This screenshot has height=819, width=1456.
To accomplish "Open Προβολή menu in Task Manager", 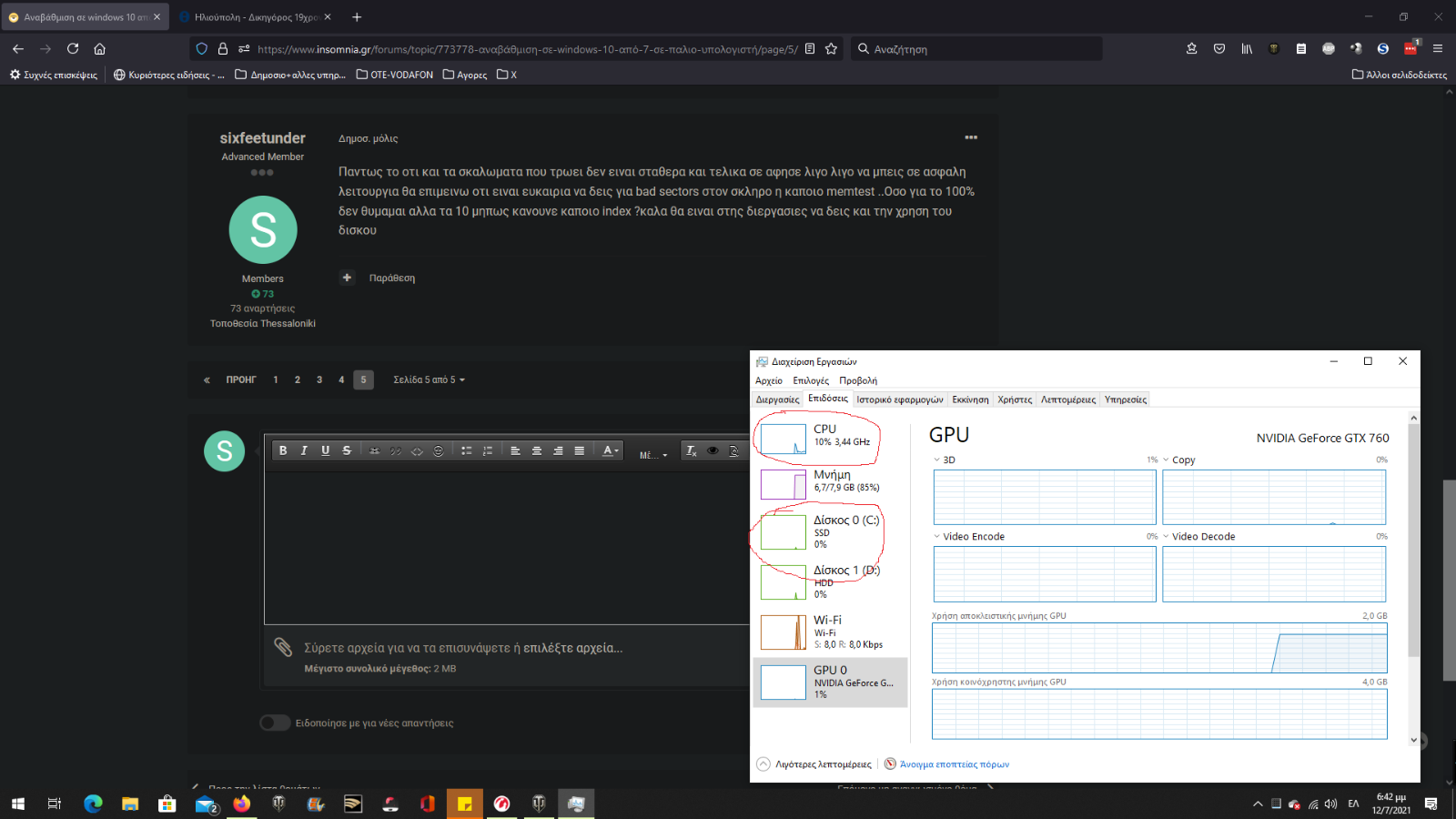I will 858,380.
